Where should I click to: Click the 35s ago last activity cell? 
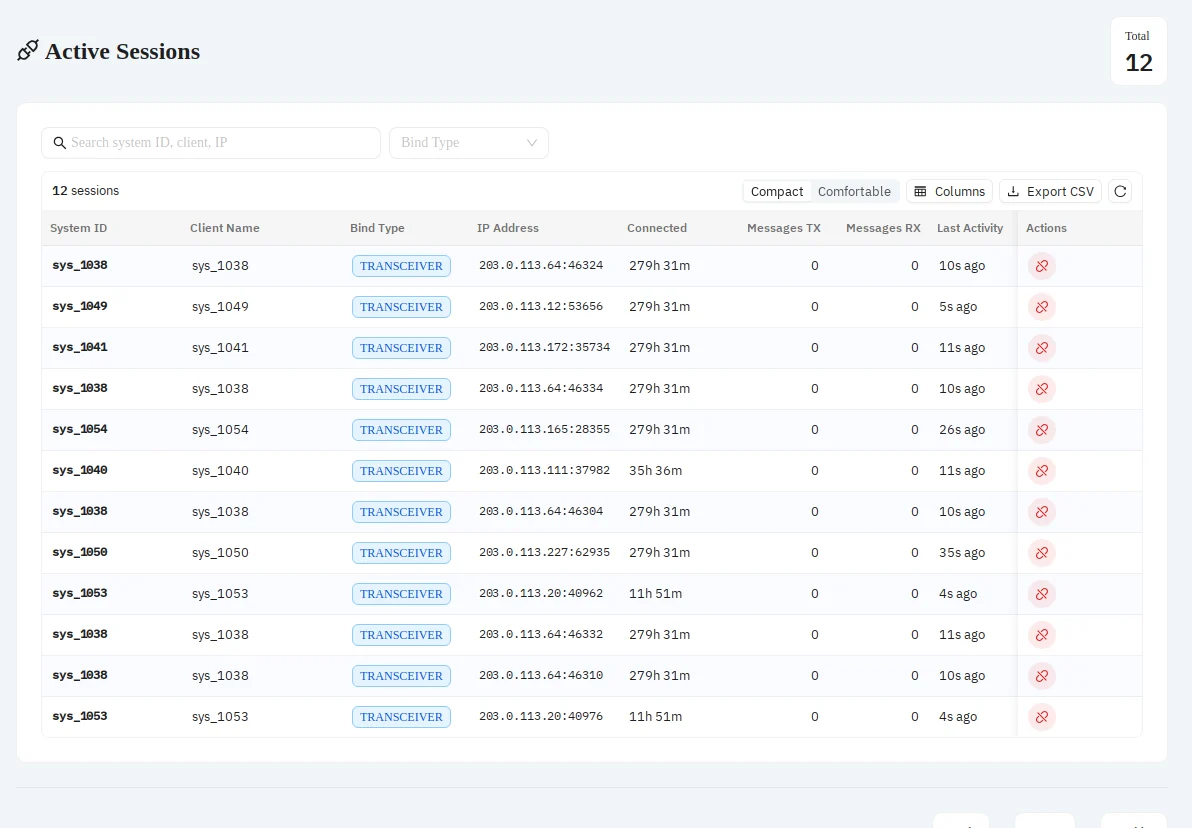(x=962, y=553)
